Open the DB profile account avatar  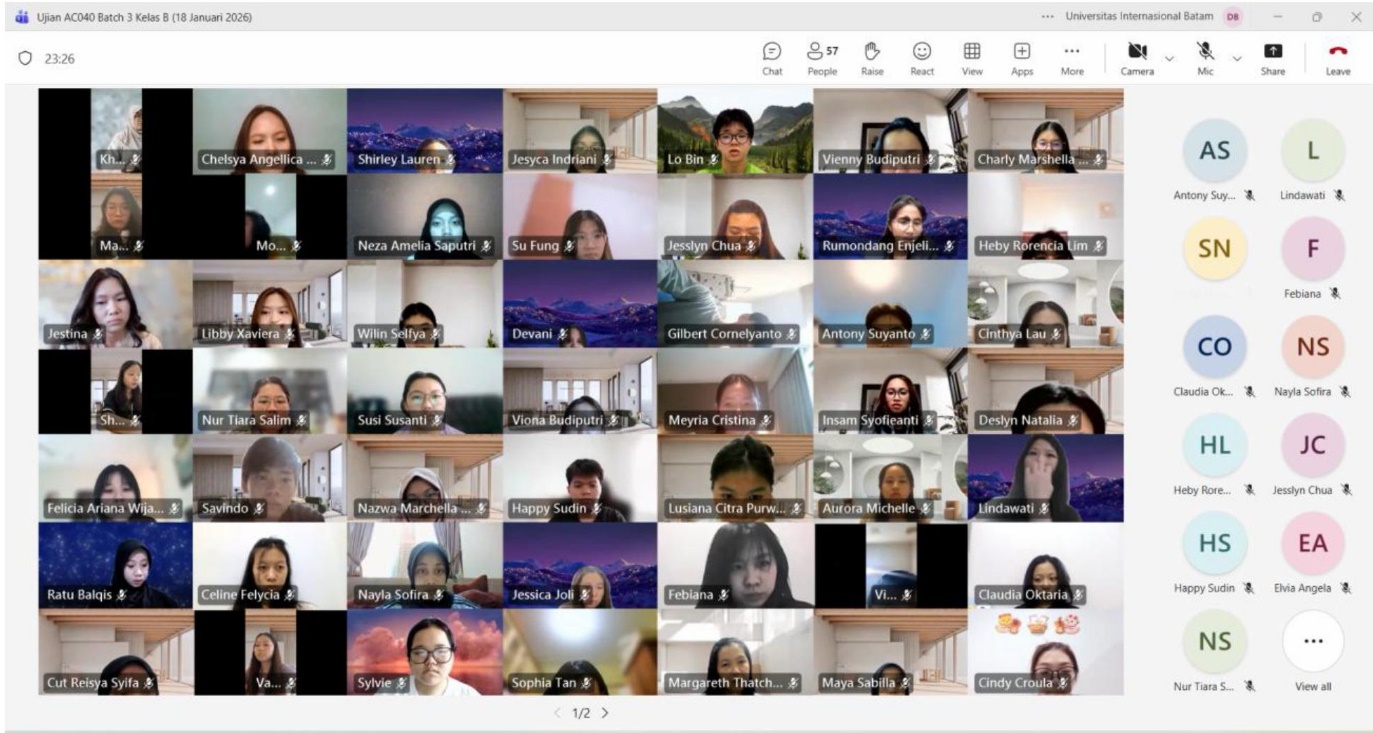click(1233, 17)
